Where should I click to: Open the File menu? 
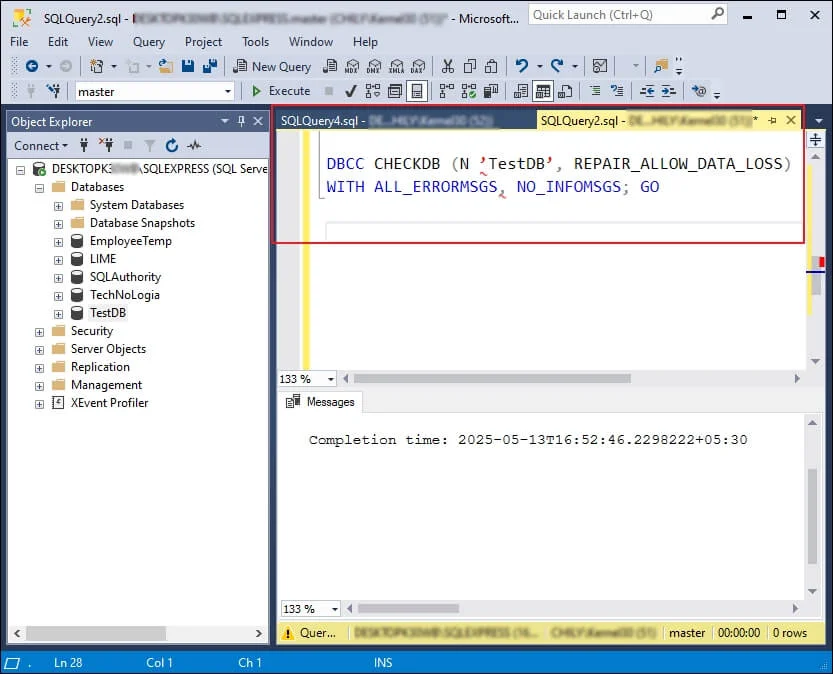coord(19,41)
